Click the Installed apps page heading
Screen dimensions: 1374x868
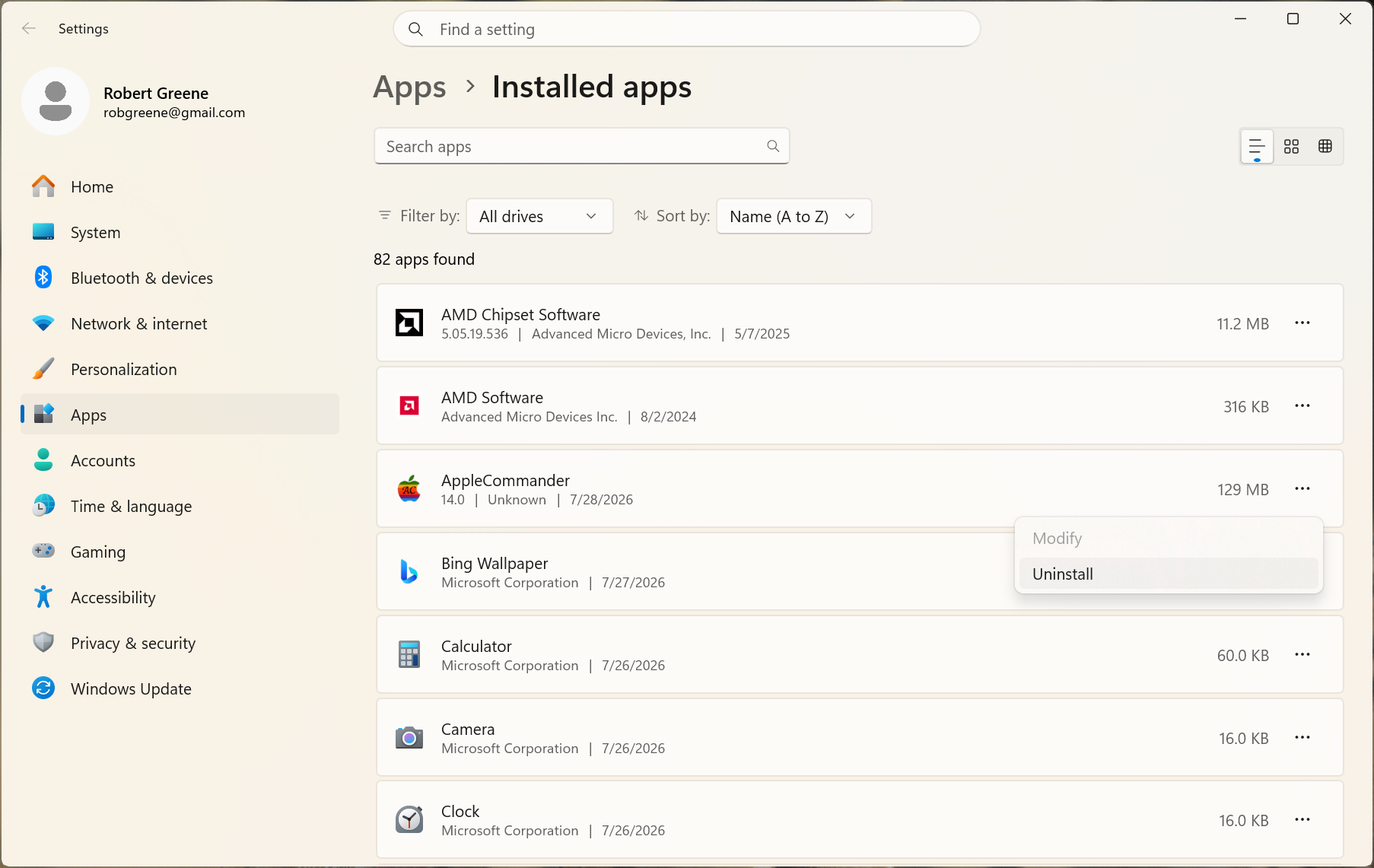point(592,87)
